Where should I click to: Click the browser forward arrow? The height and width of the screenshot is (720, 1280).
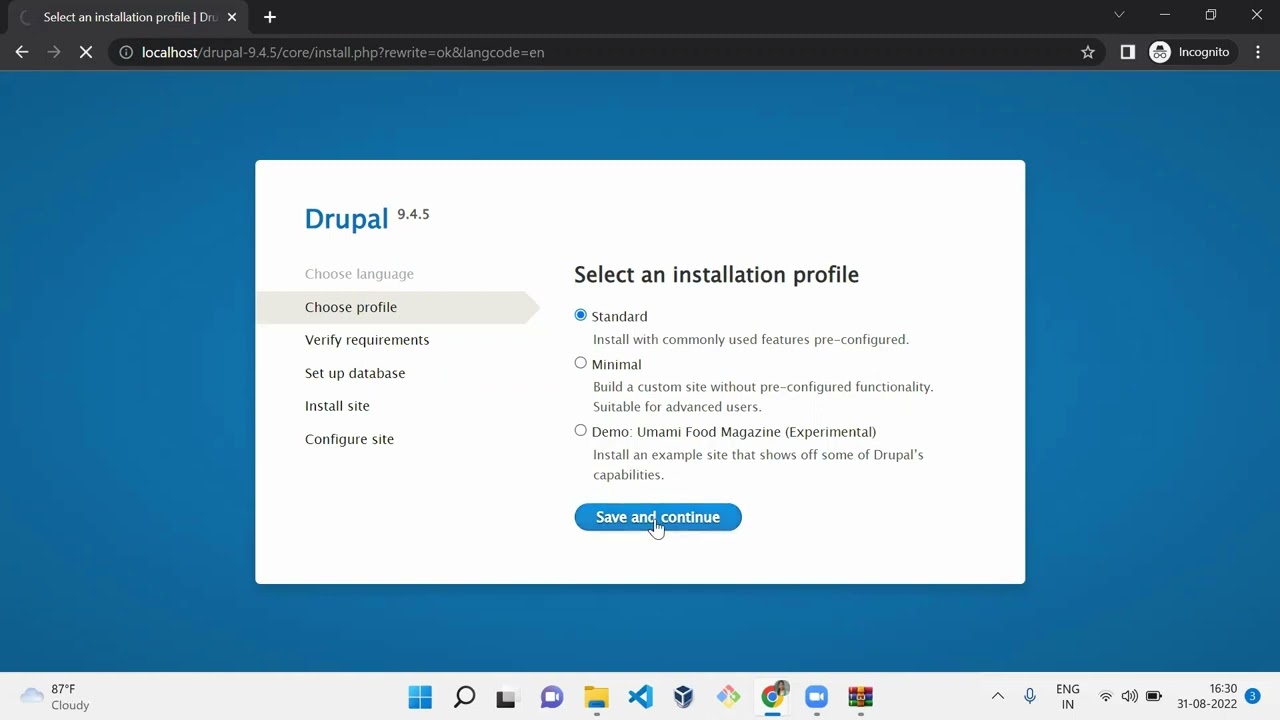pos(54,52)
